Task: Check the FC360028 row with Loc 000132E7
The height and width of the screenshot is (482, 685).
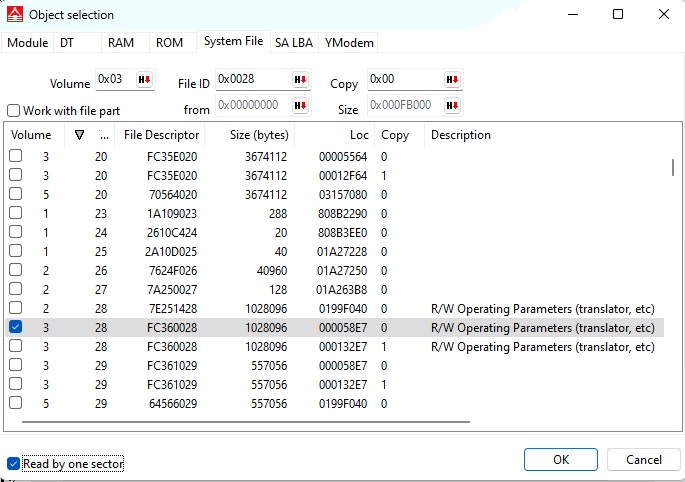Action: click(x=16, y=346)
